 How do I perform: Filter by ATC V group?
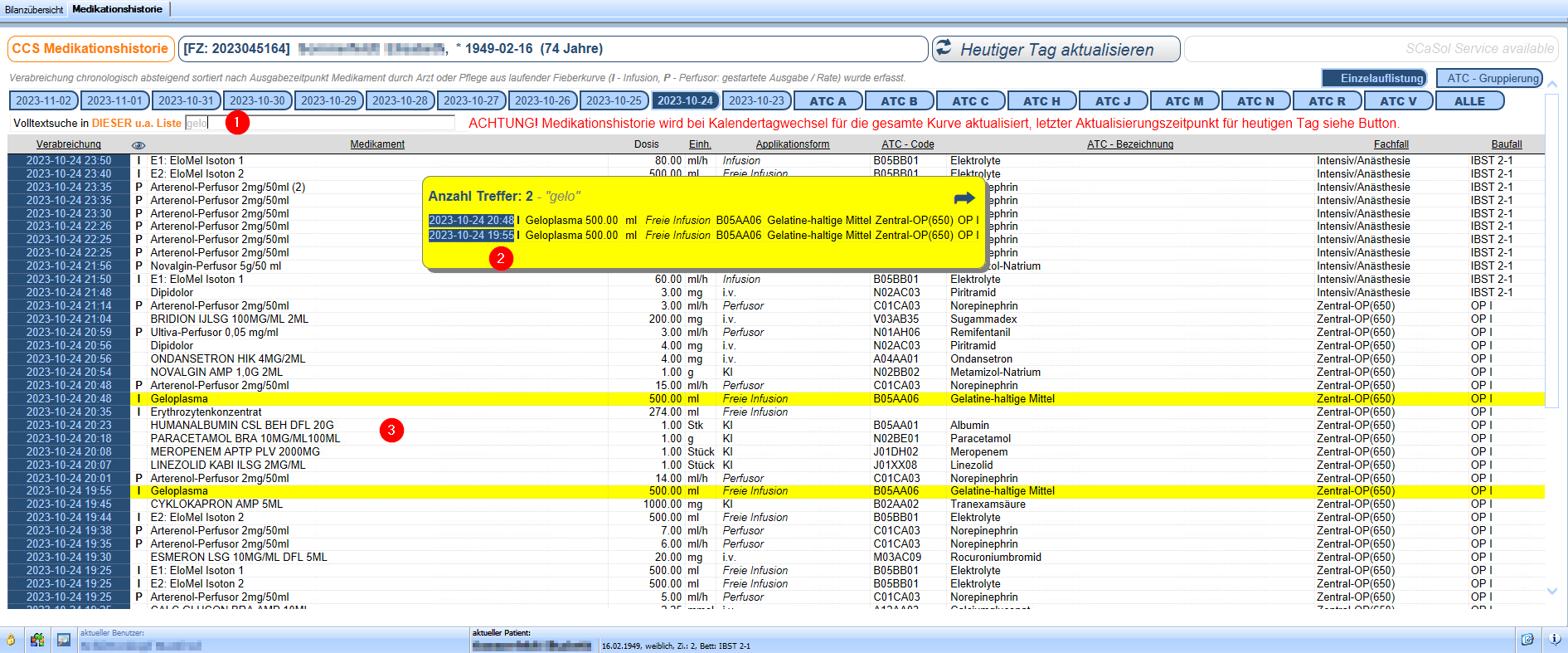click(x=1398, y=101)
